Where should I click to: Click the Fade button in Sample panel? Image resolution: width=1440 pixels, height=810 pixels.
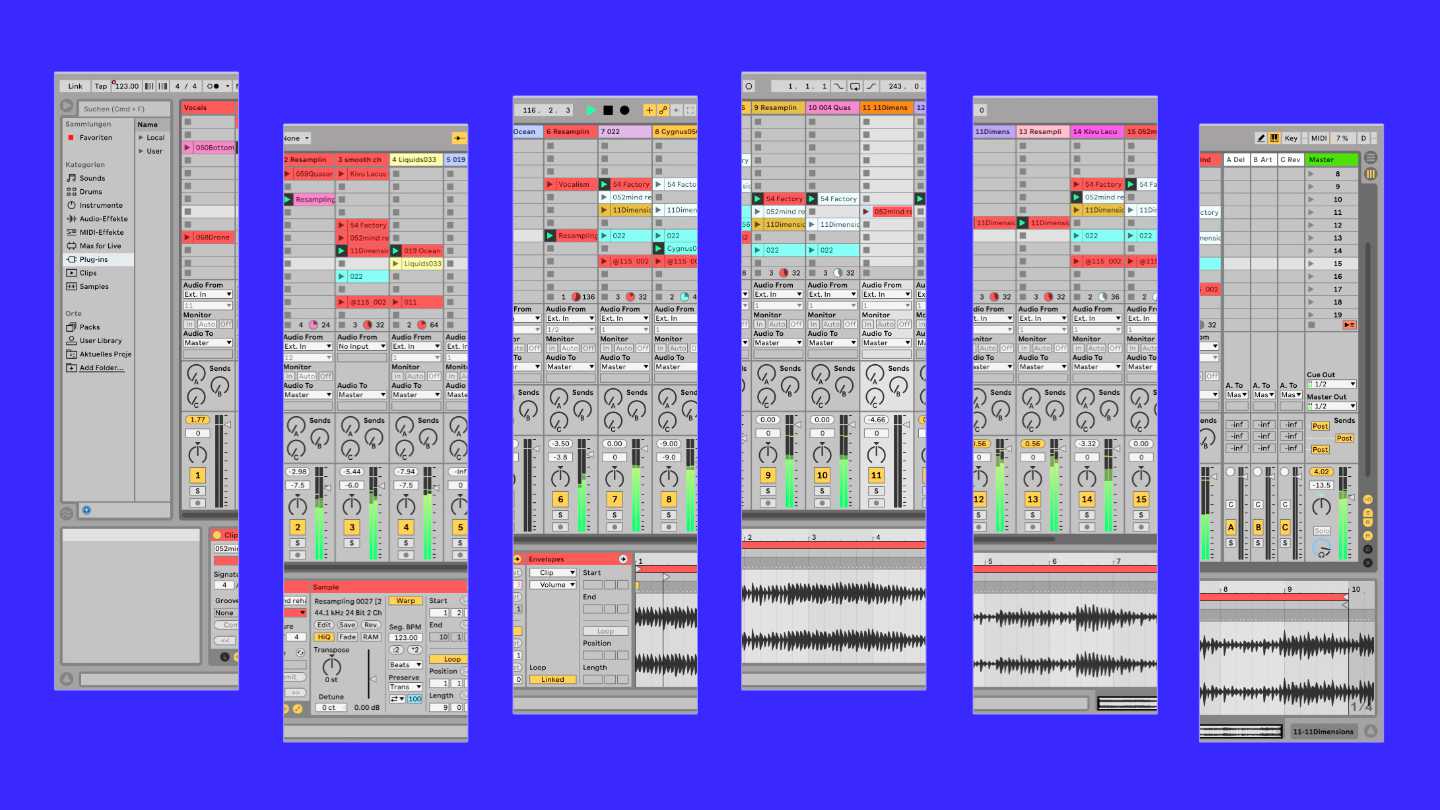pyautogui.click(x=347, y=636)
